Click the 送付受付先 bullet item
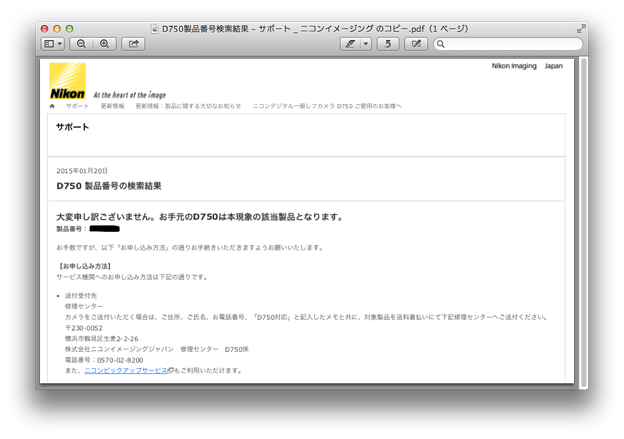 click(x=81, y=296)
